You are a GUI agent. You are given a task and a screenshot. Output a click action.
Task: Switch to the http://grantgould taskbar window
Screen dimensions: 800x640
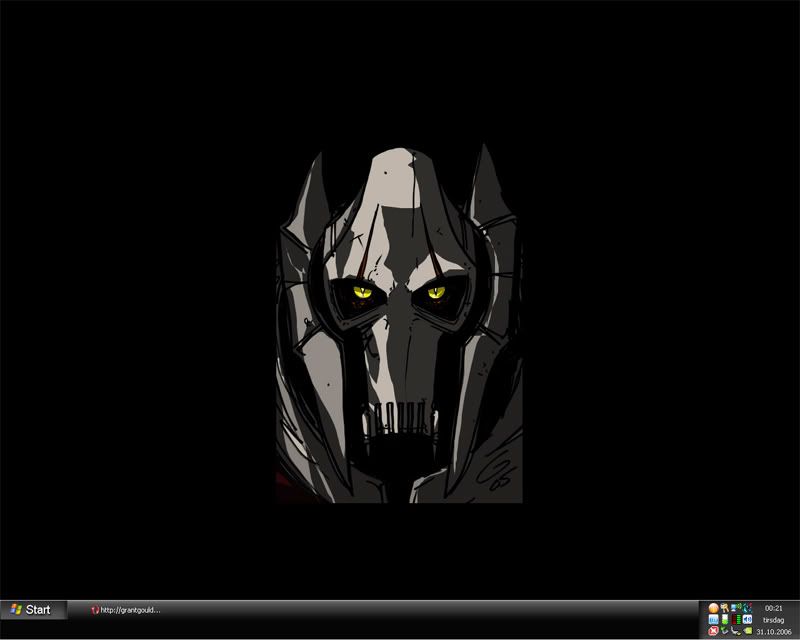tap(126, 610)
